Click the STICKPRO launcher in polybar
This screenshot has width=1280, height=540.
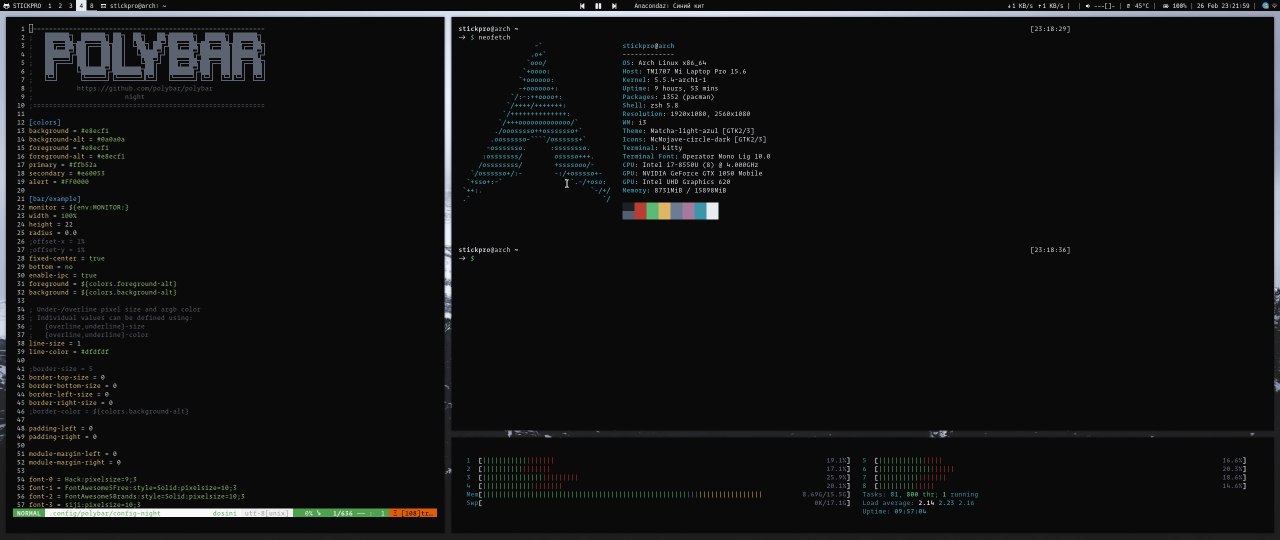(24, 6)
